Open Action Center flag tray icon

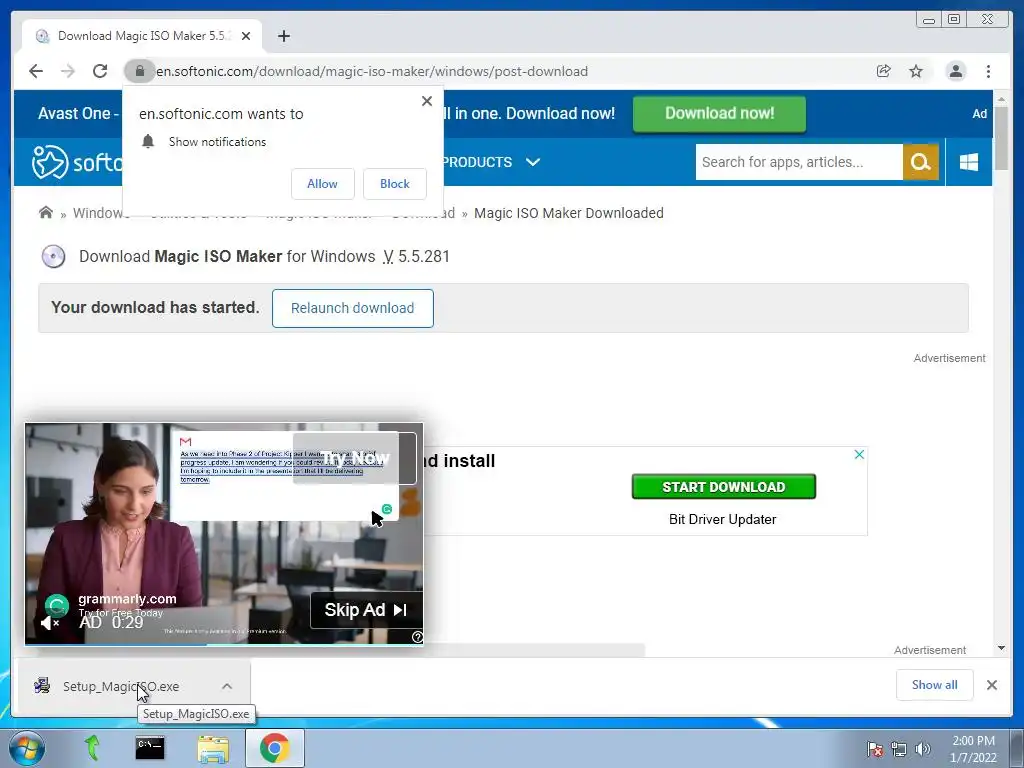pyautogui.click(x=874, y=750)
